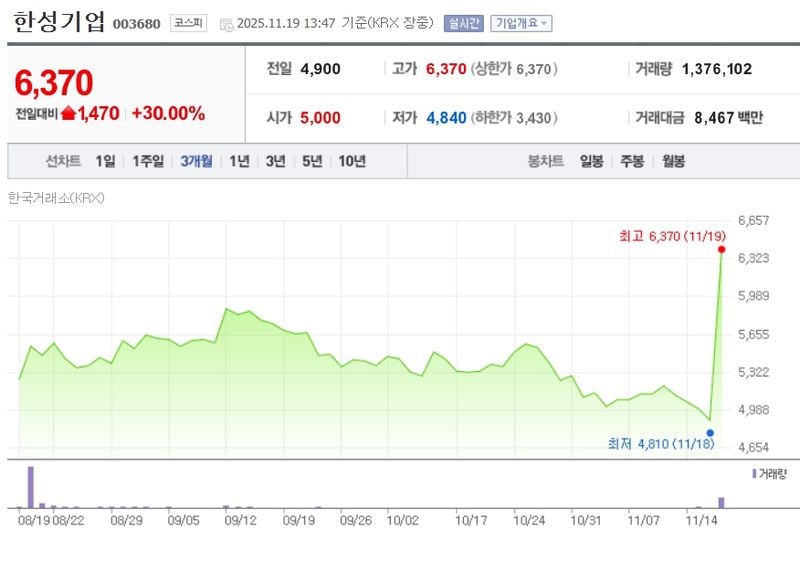Click the 실시간 real-time button

click(x=464, y=23)
